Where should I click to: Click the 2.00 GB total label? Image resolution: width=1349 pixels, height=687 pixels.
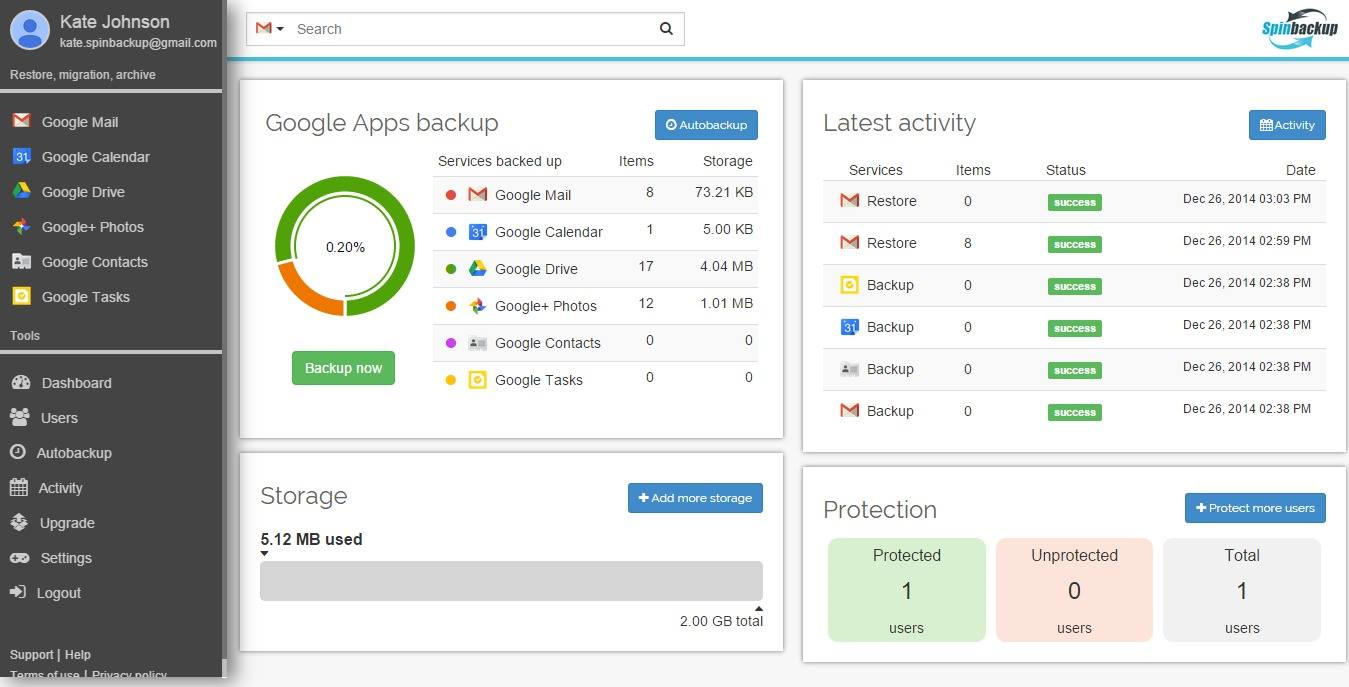pos(721,621)
